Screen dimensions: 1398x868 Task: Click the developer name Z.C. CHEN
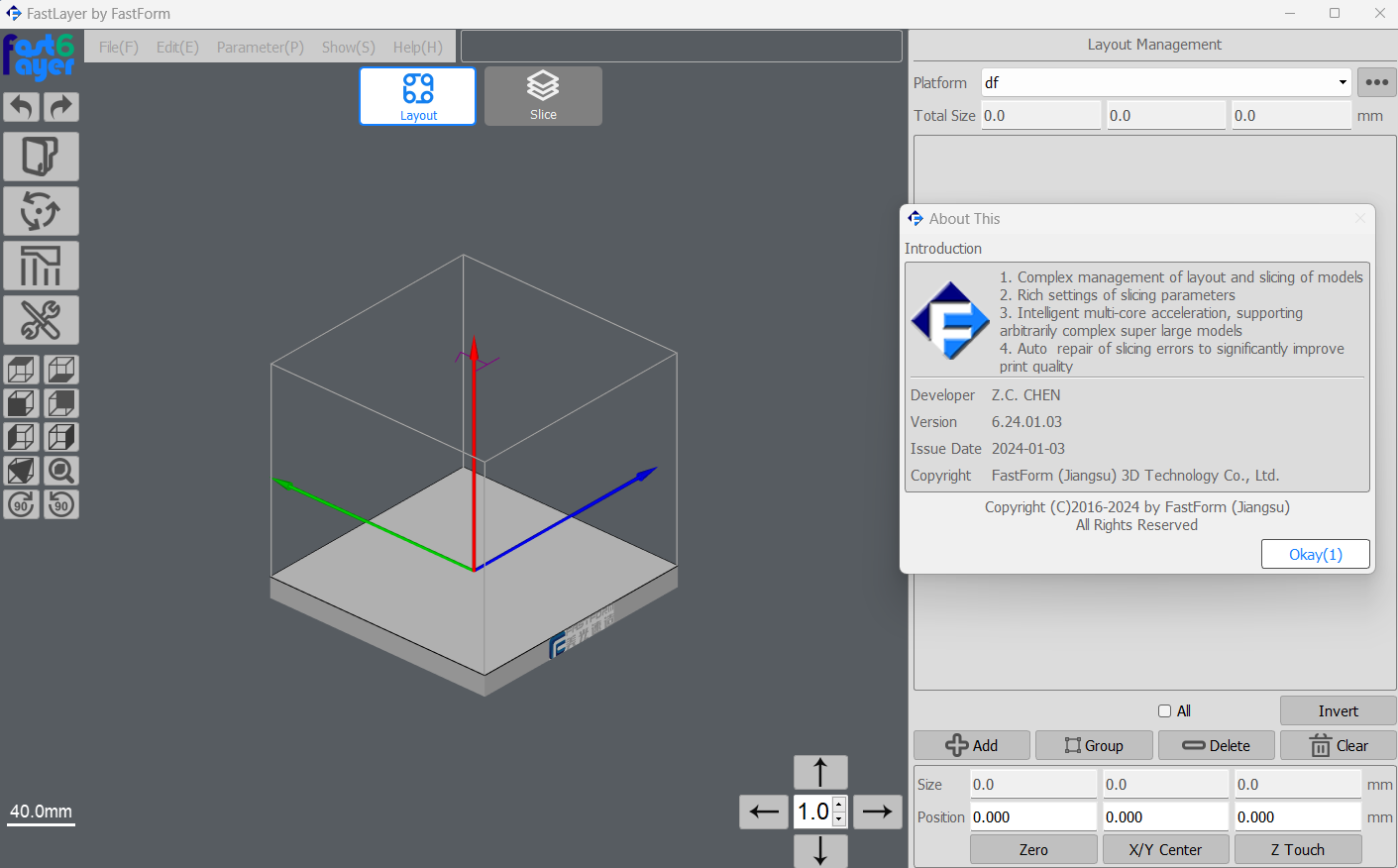[1026, 395]
